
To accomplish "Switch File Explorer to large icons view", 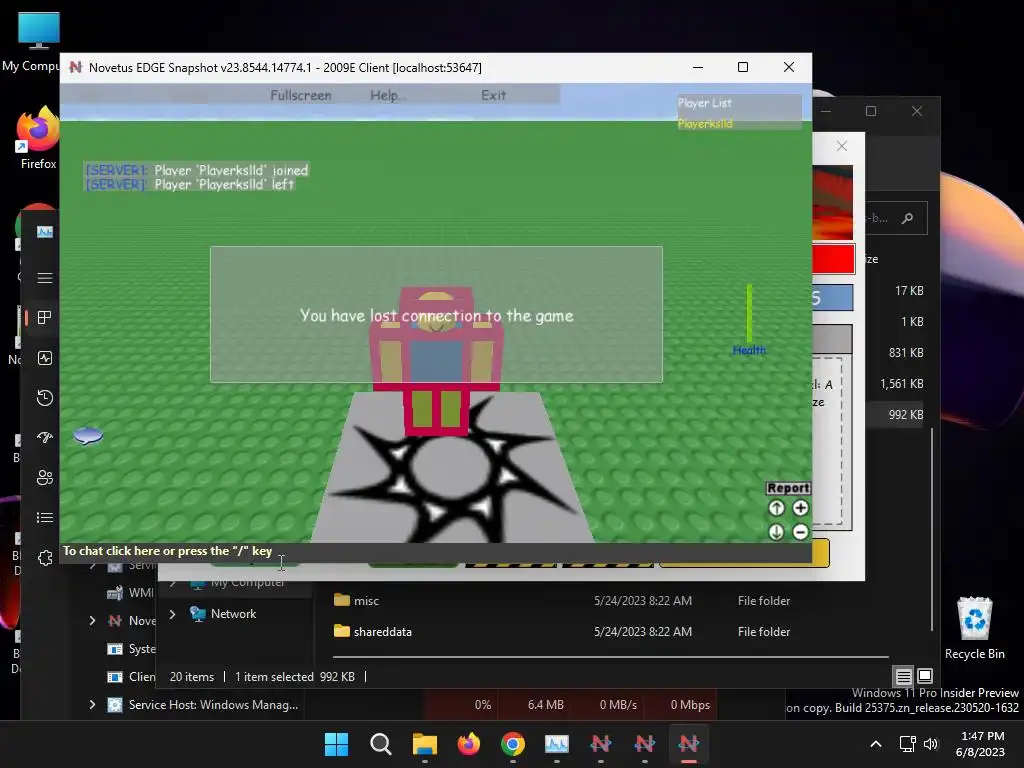I will [925, 676].
